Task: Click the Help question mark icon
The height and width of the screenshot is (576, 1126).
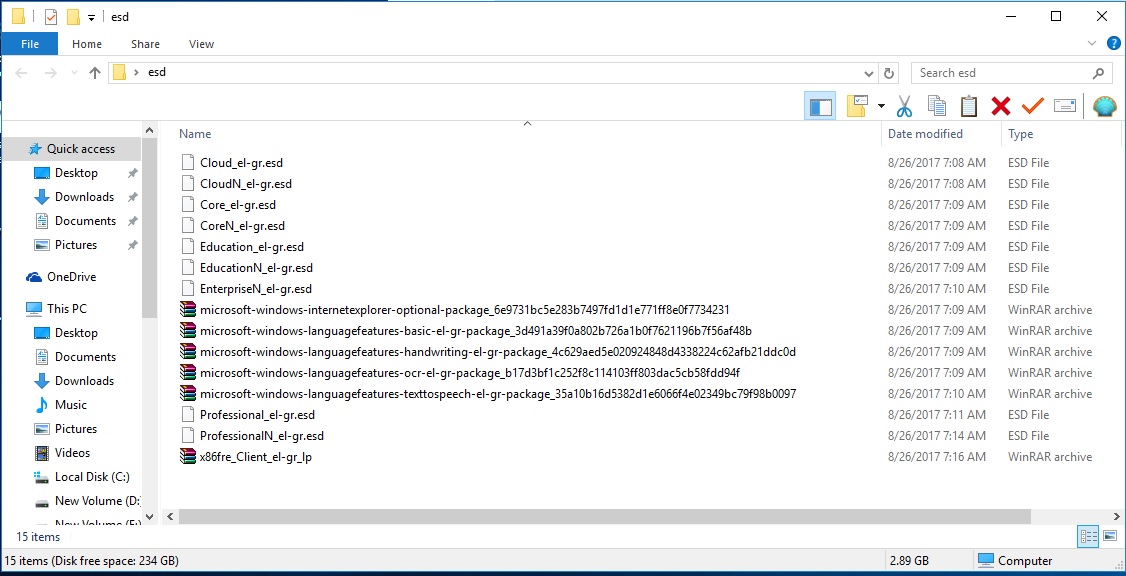Action: 1114,43
